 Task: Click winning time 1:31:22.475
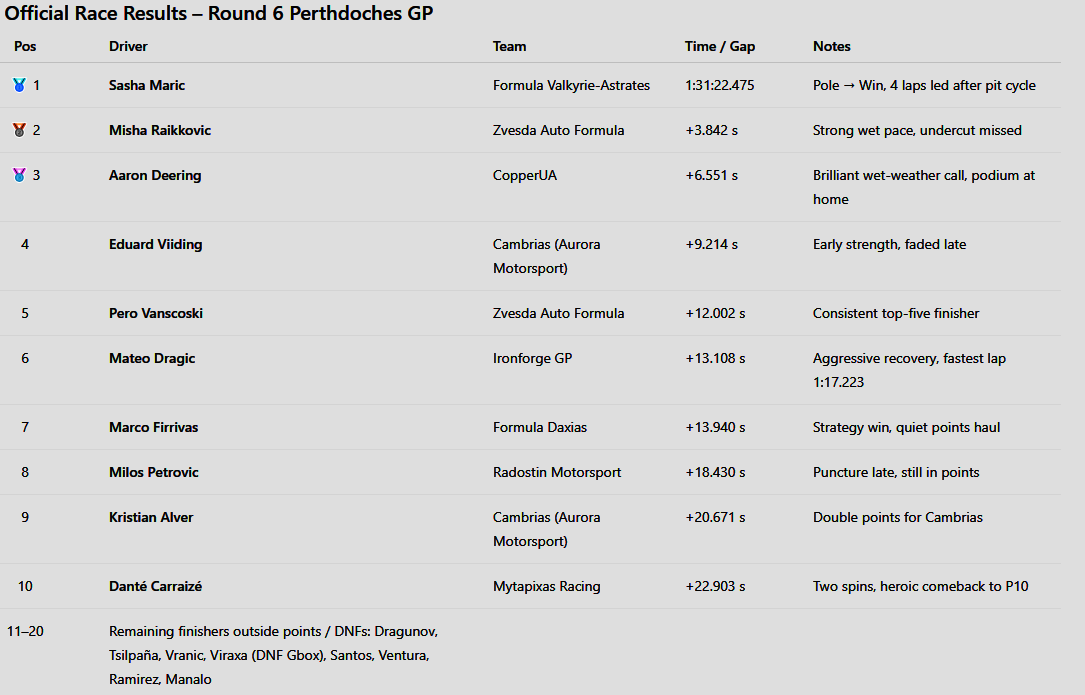click(720, 86)
